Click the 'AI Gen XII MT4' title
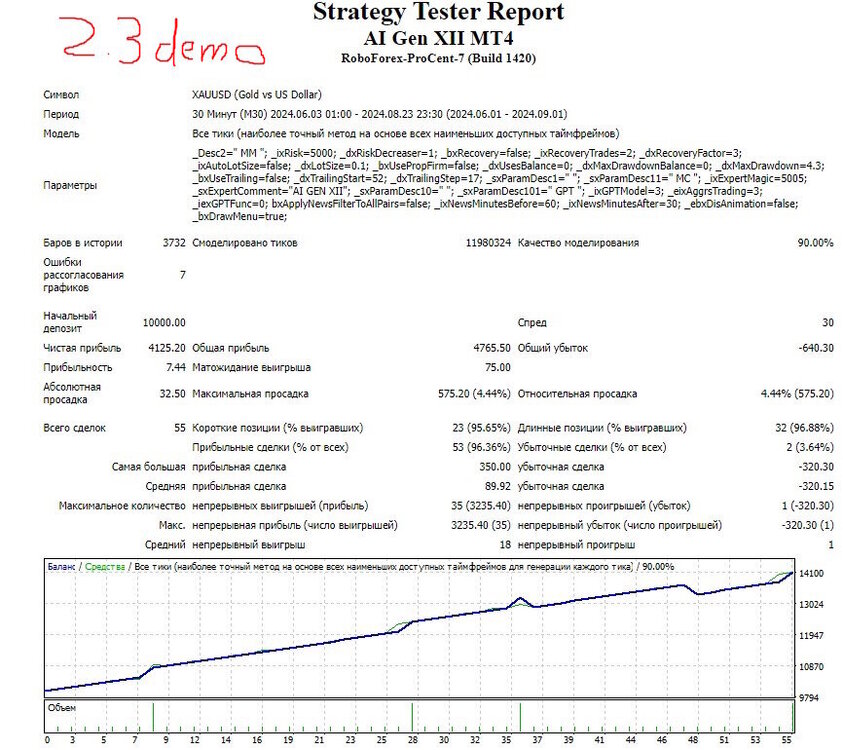Viewport: 843px width, 750px height. pyautogui.click(x=438, y=38)
